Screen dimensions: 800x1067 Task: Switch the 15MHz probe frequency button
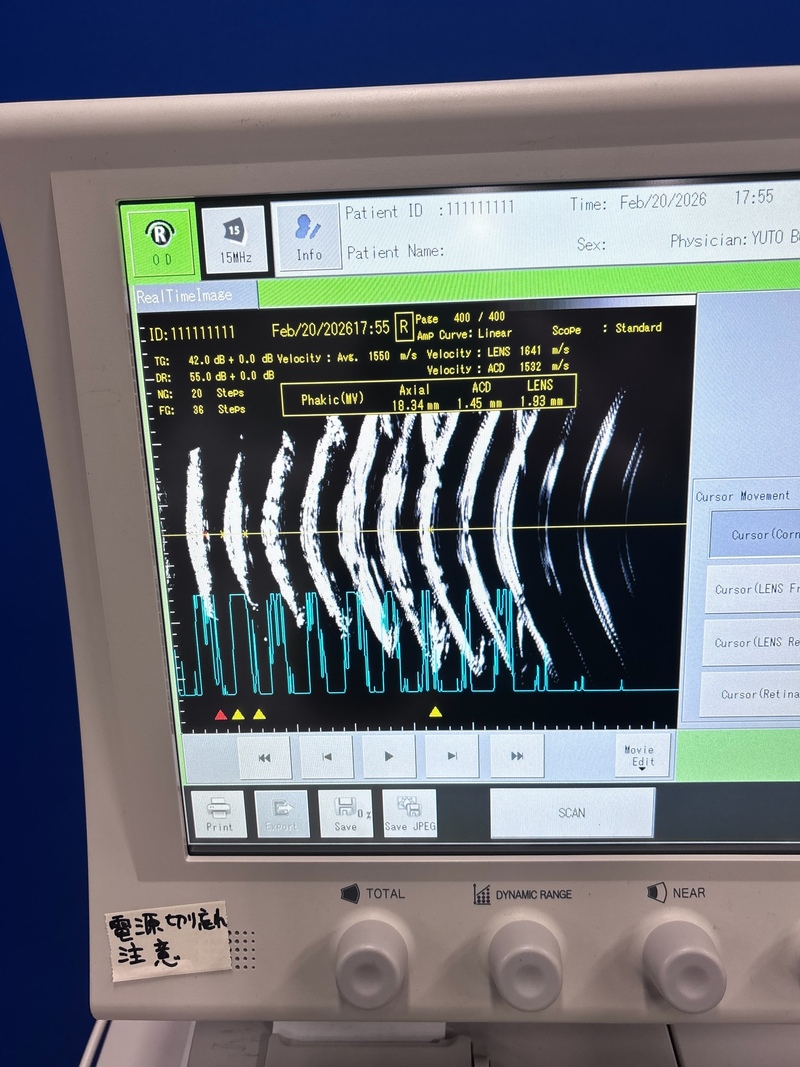(x=235, y=240)
